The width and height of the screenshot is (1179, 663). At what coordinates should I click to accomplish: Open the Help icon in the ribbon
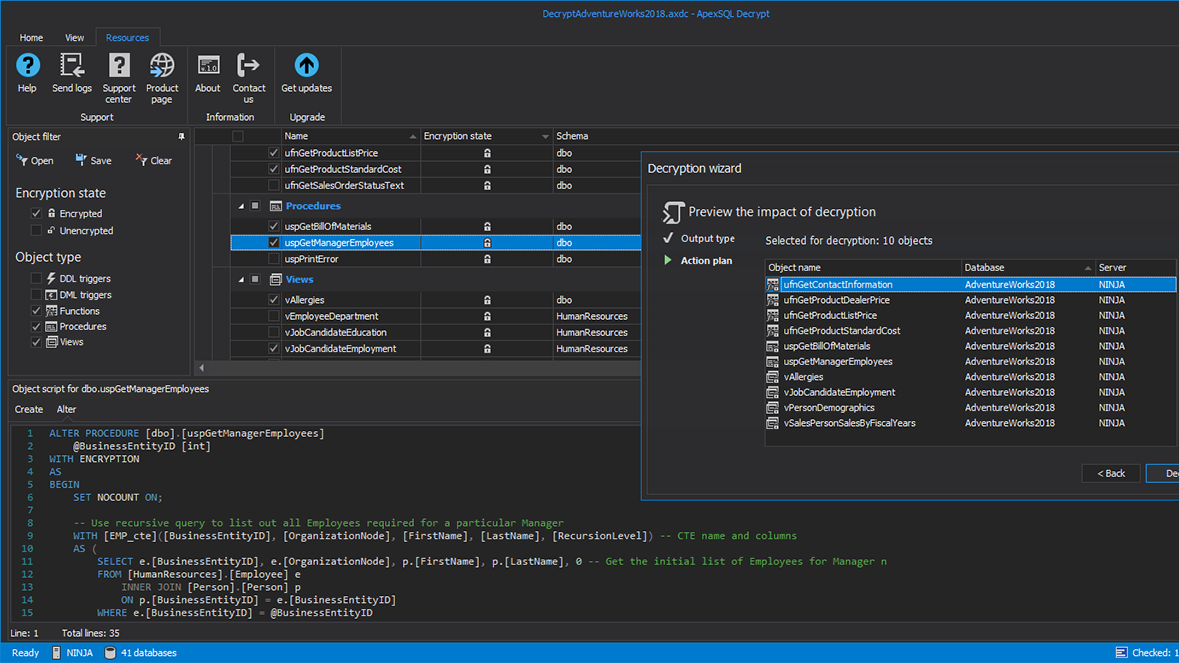pos(27,66)
